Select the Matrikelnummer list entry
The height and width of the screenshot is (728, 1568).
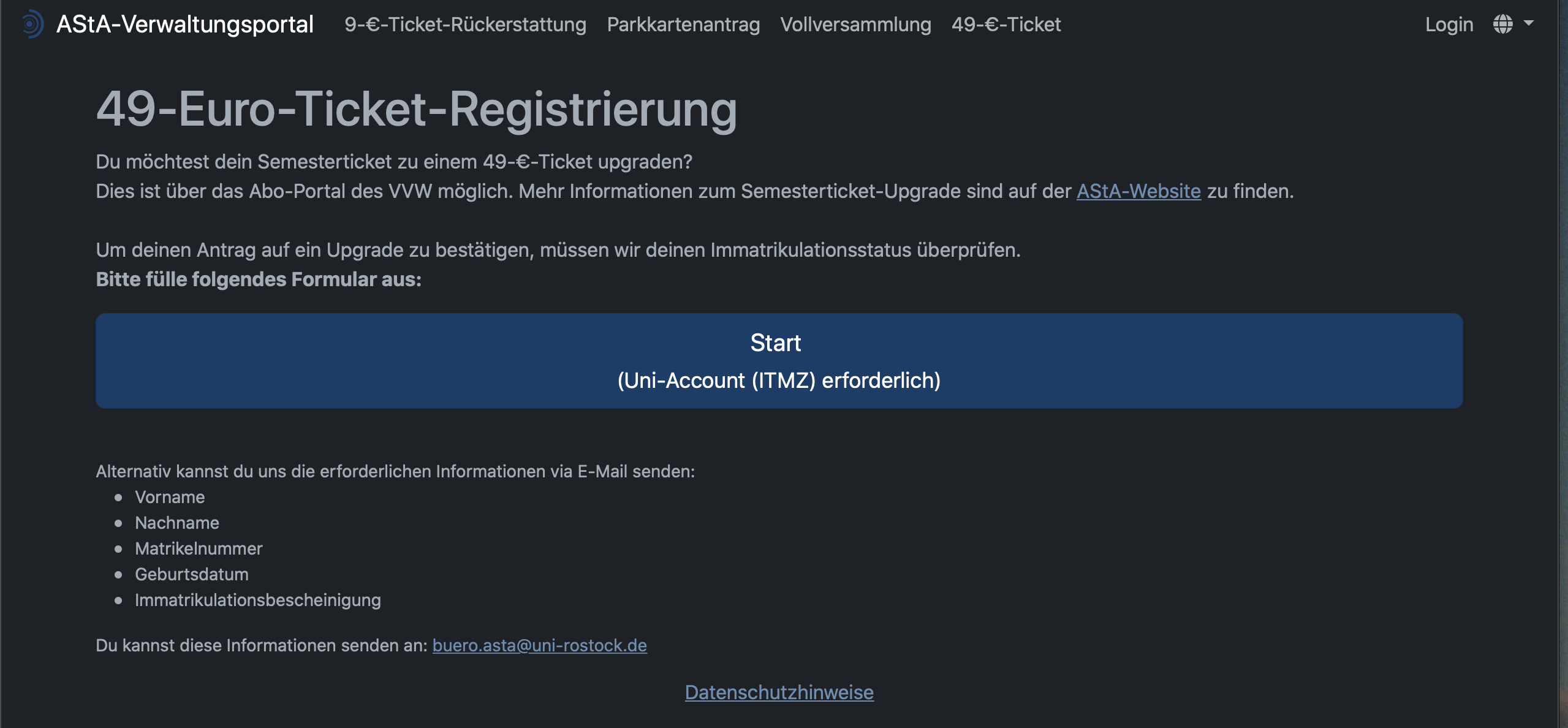pos(199,548)
